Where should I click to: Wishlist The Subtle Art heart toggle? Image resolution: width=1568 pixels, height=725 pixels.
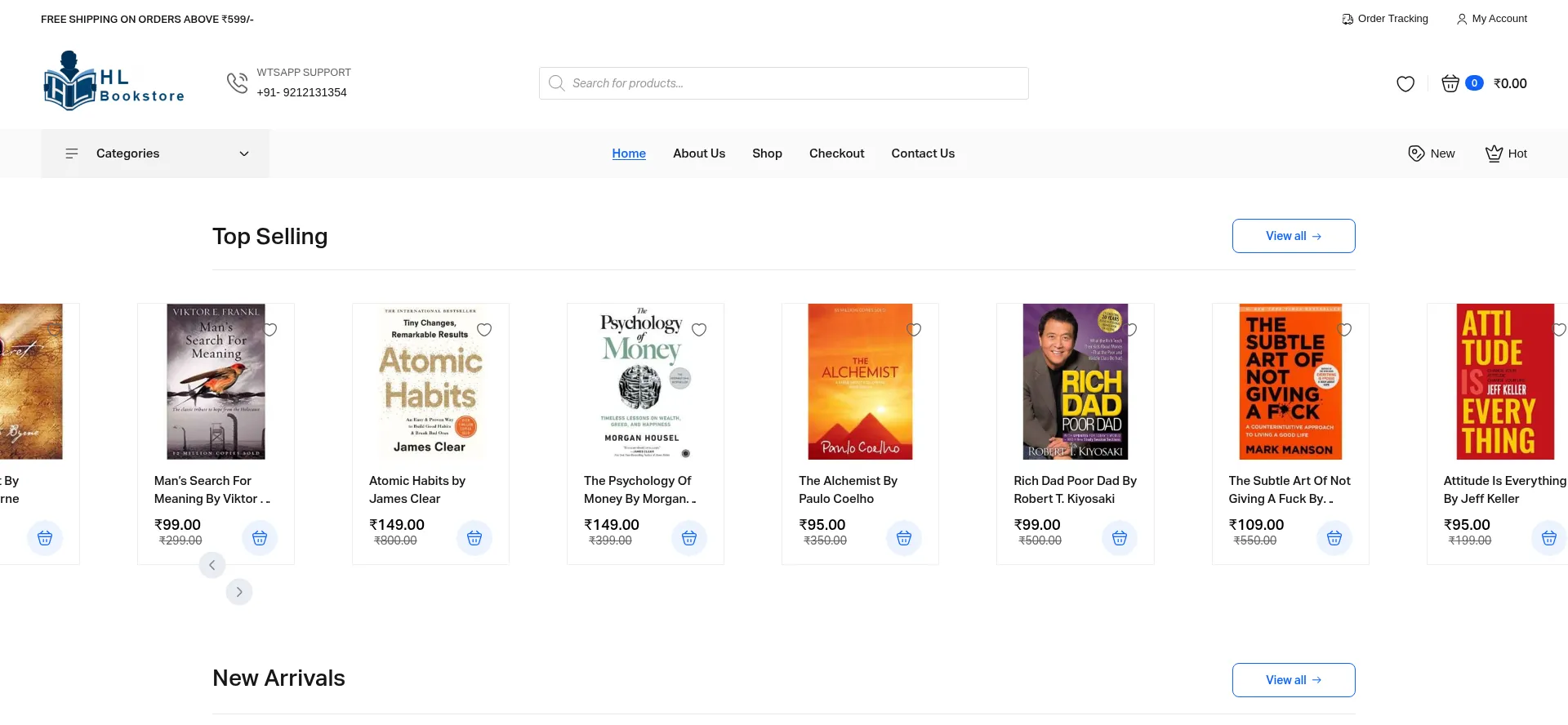[x=1344, y=330]
